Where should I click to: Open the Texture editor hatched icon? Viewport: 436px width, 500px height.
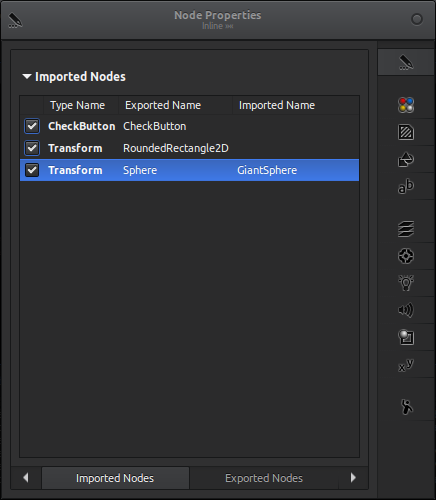click(406, 132)
